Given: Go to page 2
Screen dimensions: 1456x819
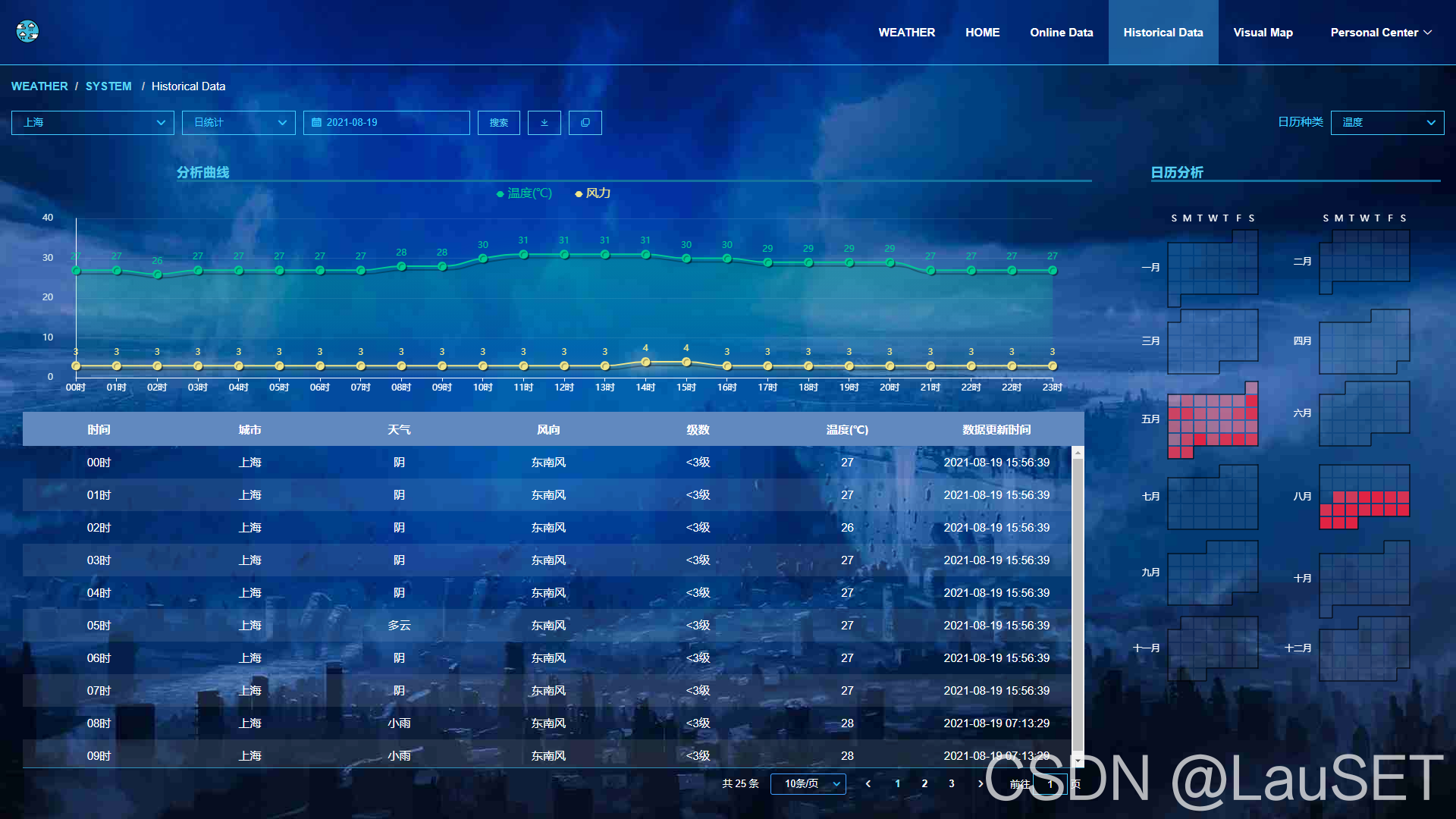Looking at the screenshot, I should pos(924,784).
